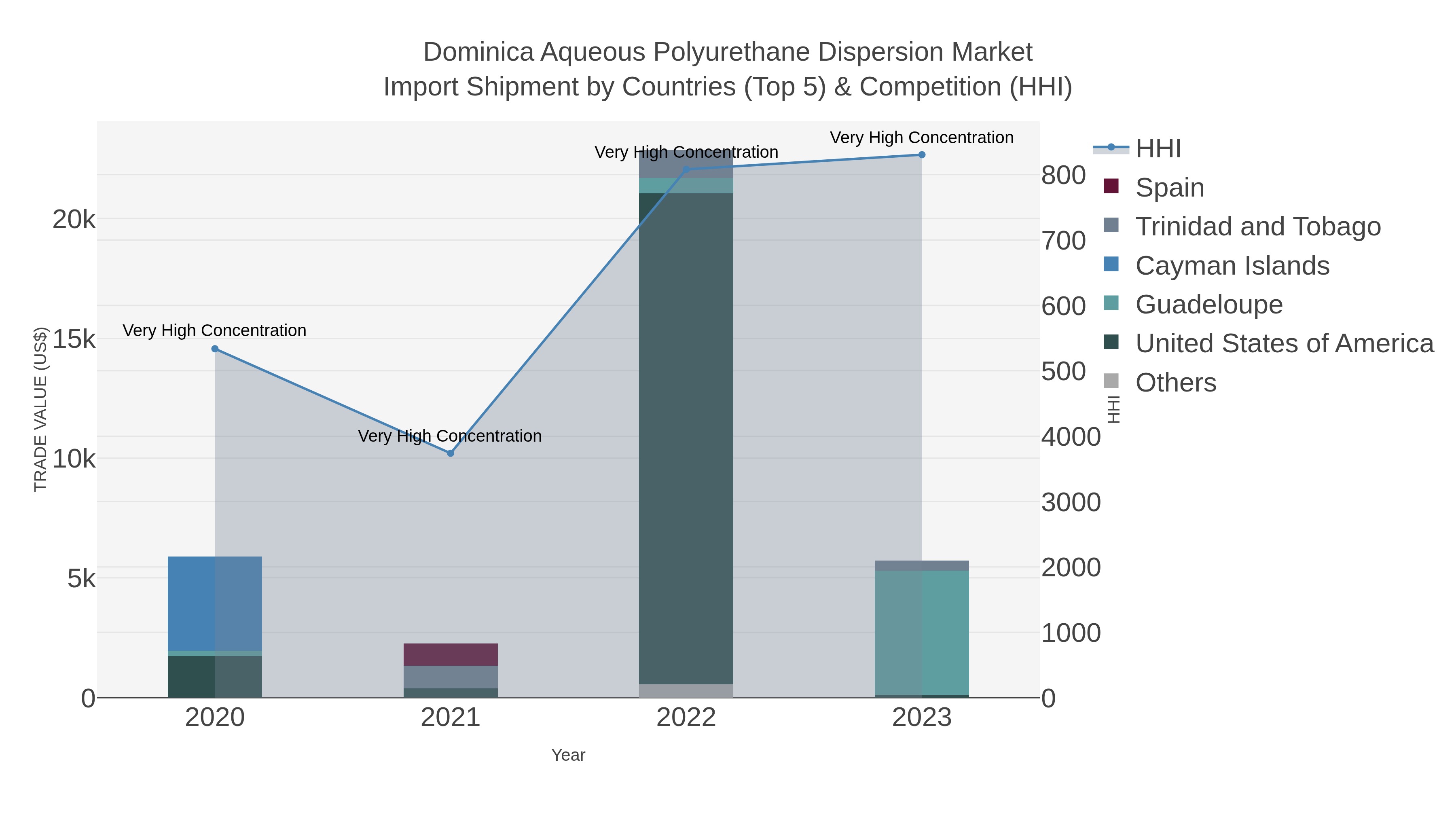Viewport: 1456px width, 819px height.
Task: Click the United States dark green legend swatch
Action: (1111, 342)
